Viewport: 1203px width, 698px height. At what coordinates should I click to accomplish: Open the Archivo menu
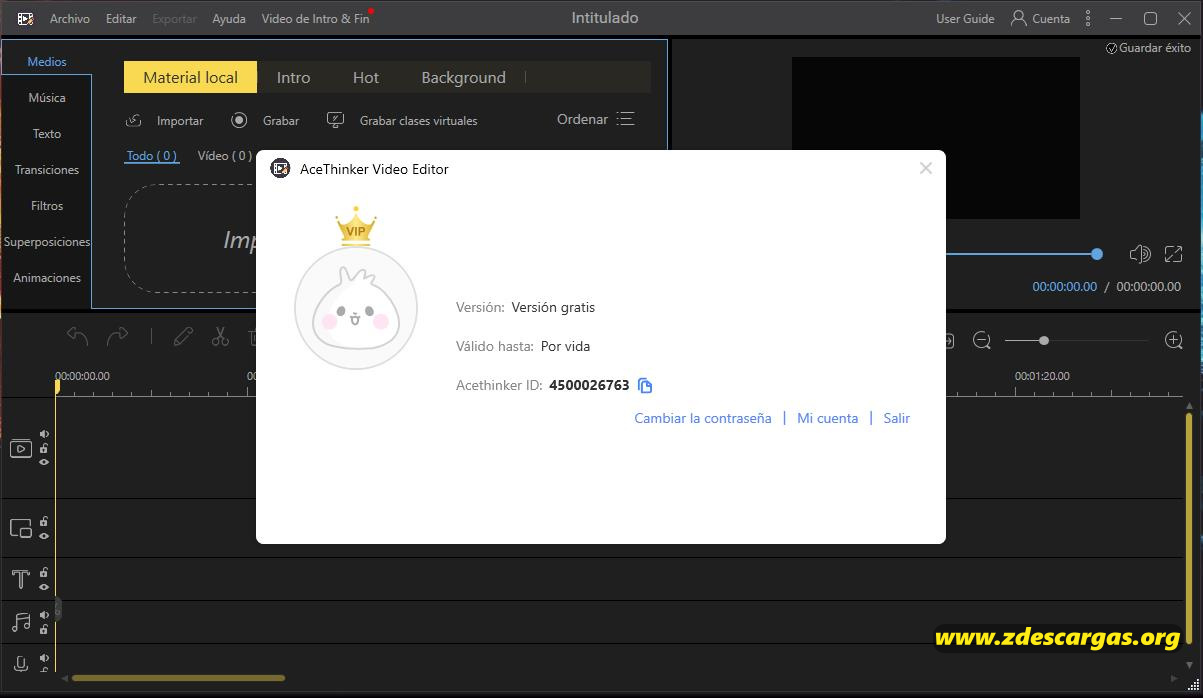[x=69, y=19]
